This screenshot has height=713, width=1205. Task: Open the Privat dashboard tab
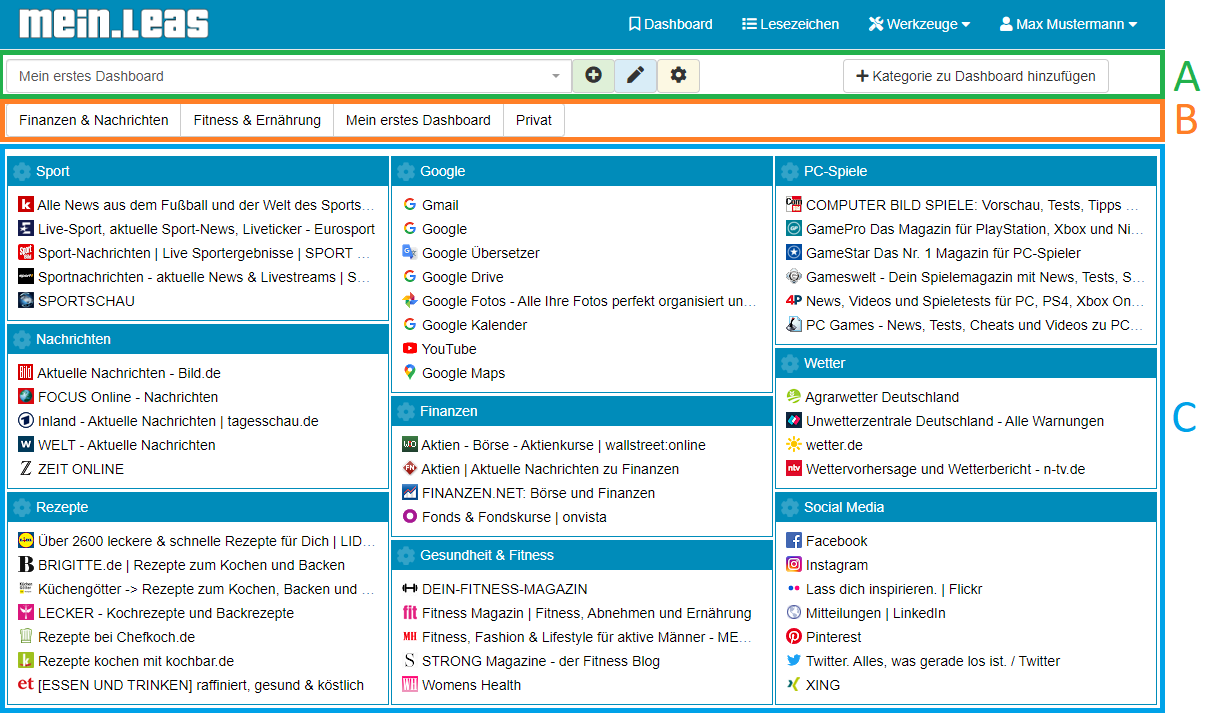[x=534, y=120]
